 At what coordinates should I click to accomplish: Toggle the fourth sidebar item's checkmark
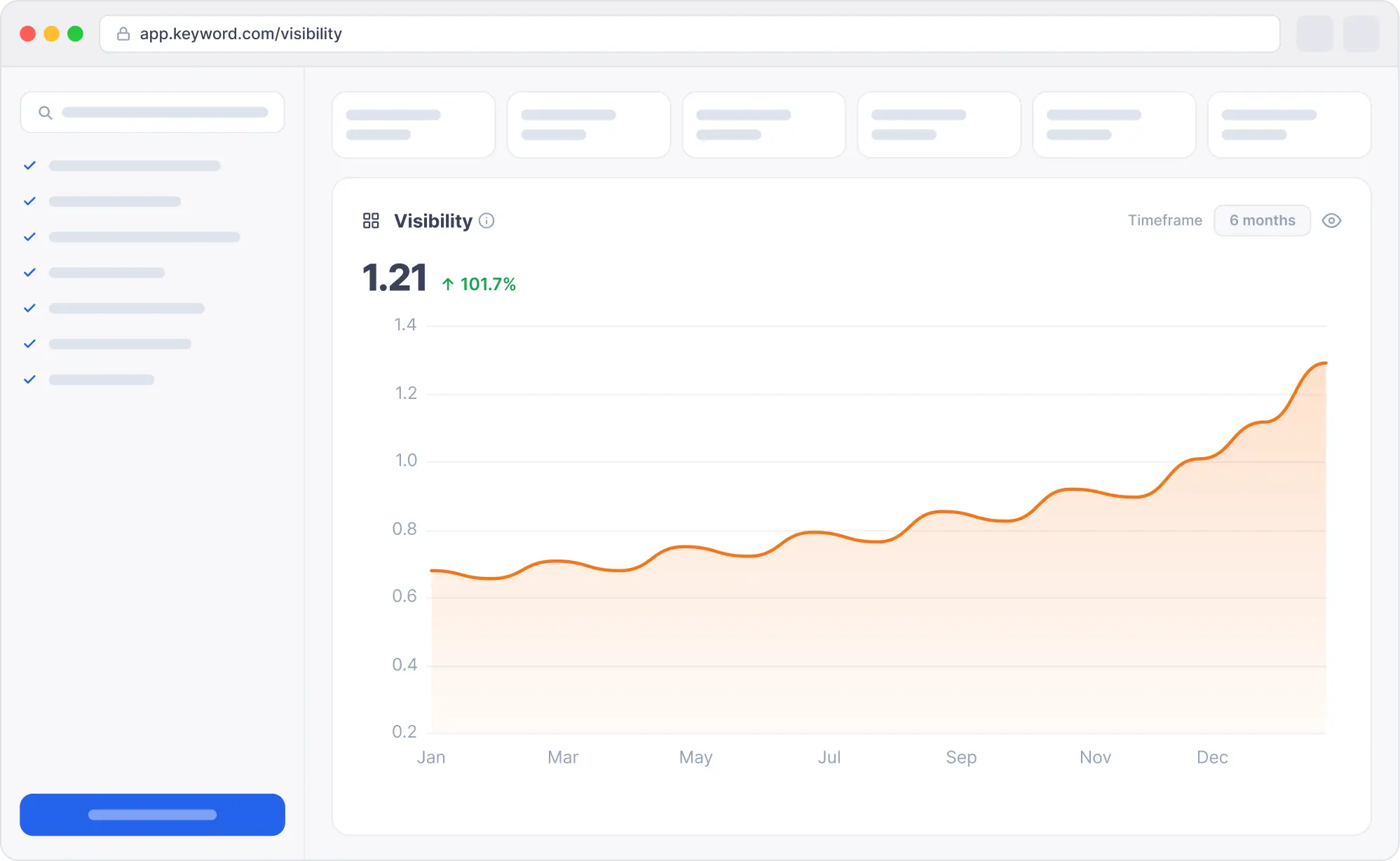[x=29, y=272]
